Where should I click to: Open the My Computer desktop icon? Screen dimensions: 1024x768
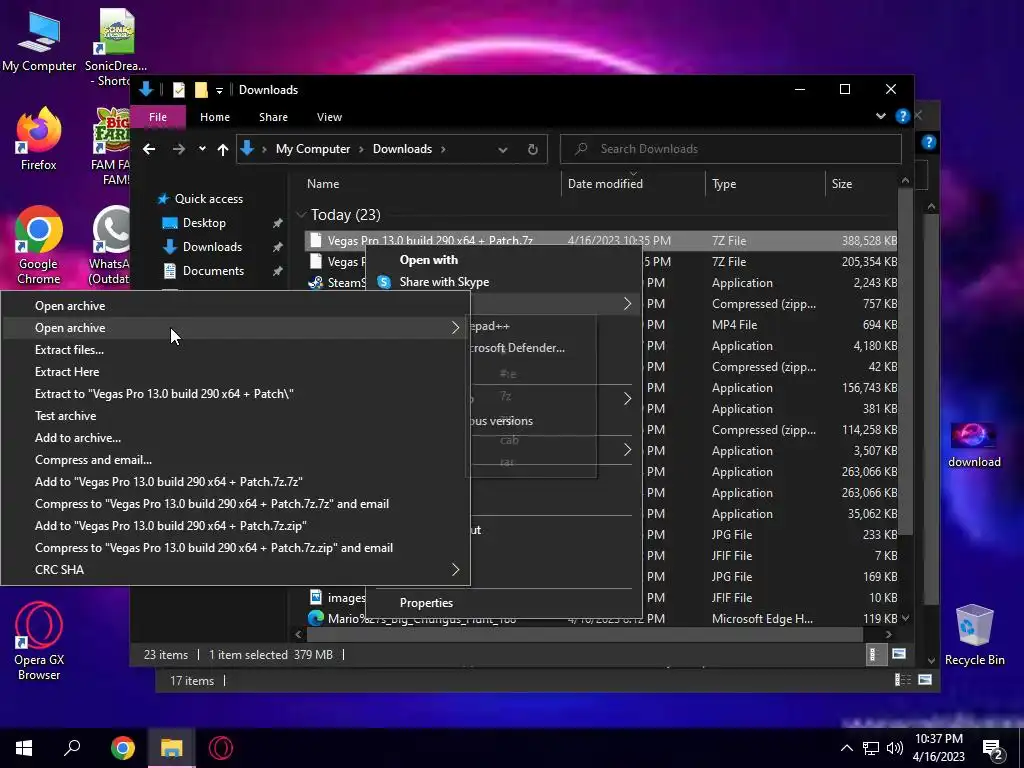pyautogui.click(x=39, y=40)
